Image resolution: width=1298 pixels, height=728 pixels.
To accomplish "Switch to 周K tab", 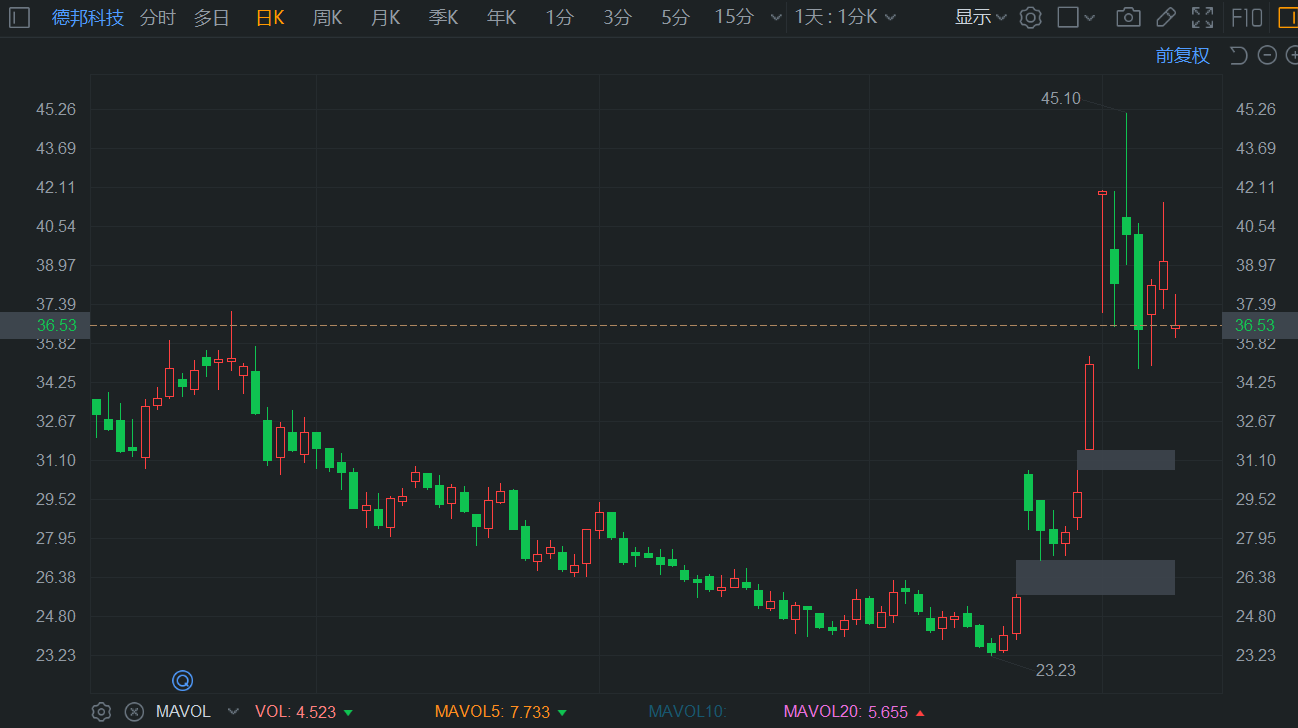I will pyautogui.click(x=327, y=17).
